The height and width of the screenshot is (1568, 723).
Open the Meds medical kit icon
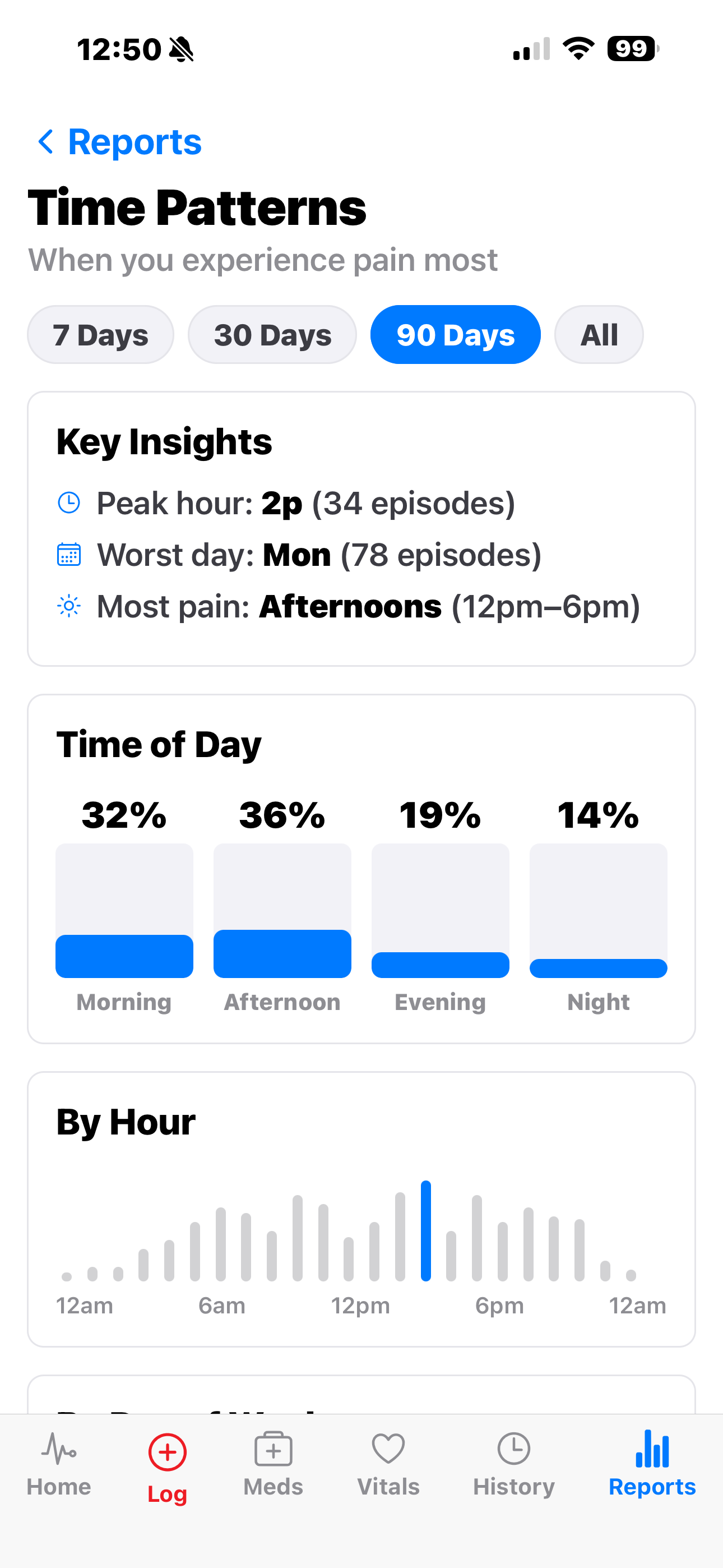(x=274, y=1449)
